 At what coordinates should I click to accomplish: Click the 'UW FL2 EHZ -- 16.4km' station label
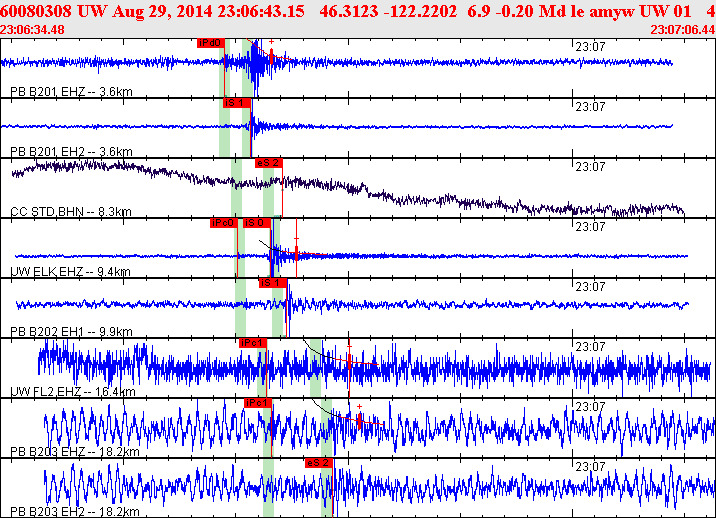[73, 392]
